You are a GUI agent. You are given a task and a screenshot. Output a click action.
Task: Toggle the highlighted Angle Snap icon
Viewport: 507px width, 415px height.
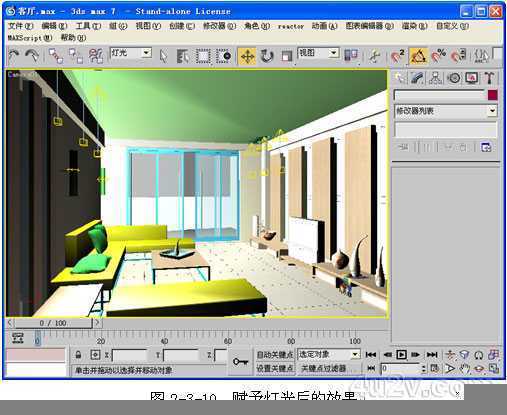[418, 56]
